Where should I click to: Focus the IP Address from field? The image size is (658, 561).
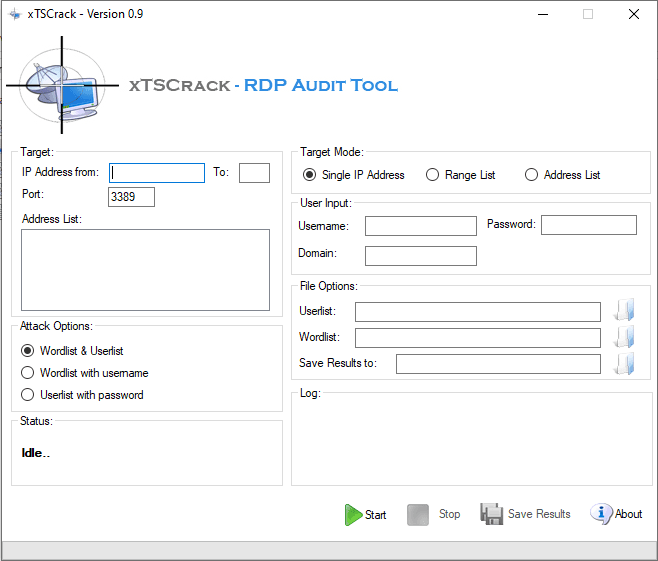[x=157, y=173]
